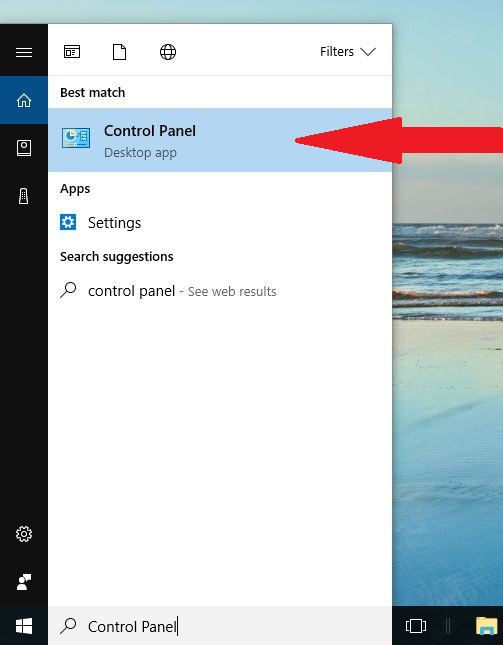The image size is (503, 645).
Task: Open the Filters dropdown
Action: pyautogui.click(x=348, y=51)
